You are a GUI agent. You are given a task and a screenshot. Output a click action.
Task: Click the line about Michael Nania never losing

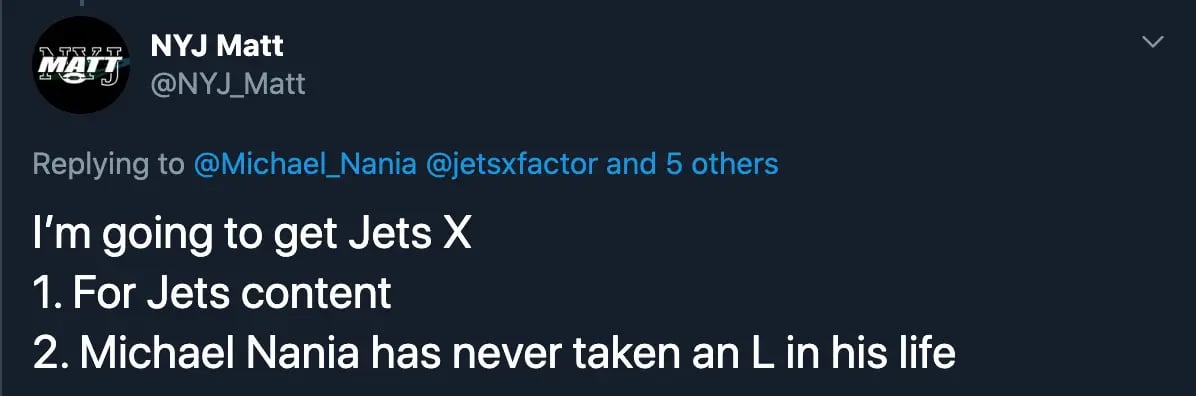tap(494, 353)
